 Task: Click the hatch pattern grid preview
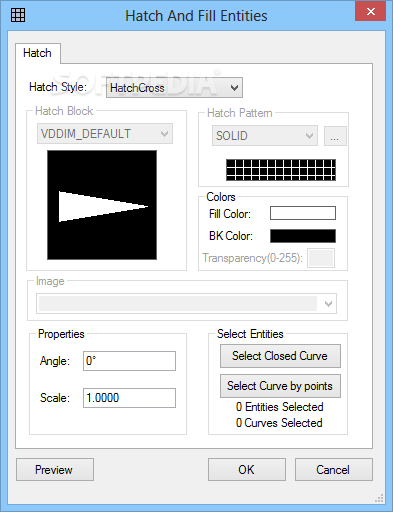281,170
